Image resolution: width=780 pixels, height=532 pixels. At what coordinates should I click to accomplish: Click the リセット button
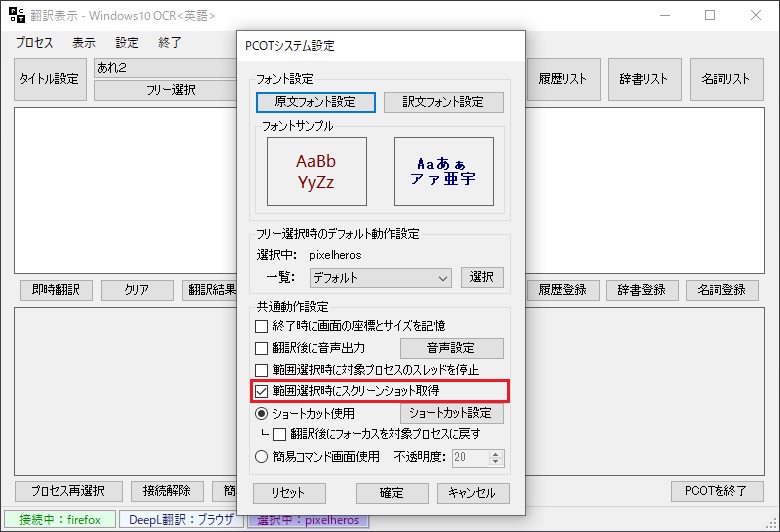(x=290, y=493)
